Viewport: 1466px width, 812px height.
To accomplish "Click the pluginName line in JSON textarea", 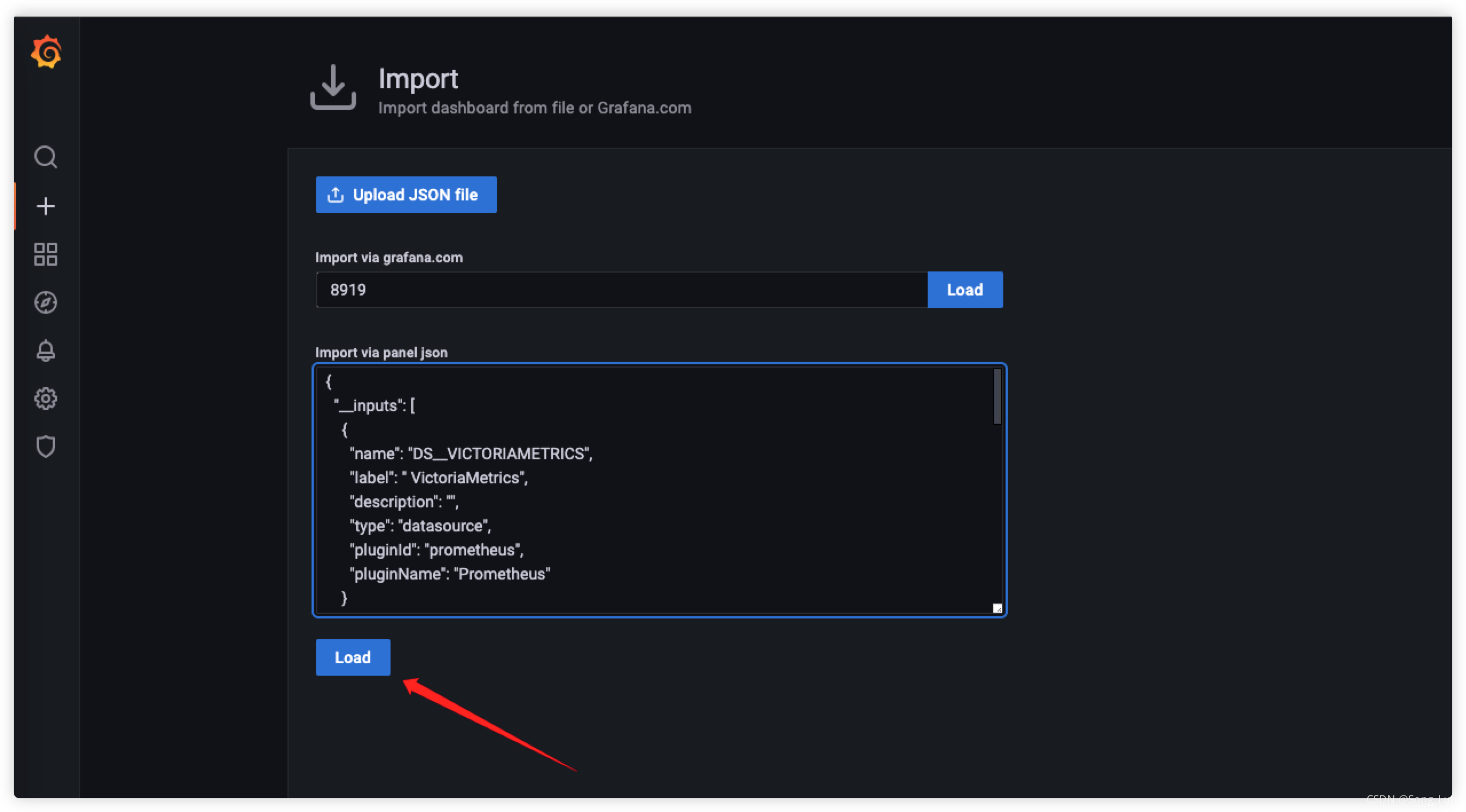I will coord(450,574).
